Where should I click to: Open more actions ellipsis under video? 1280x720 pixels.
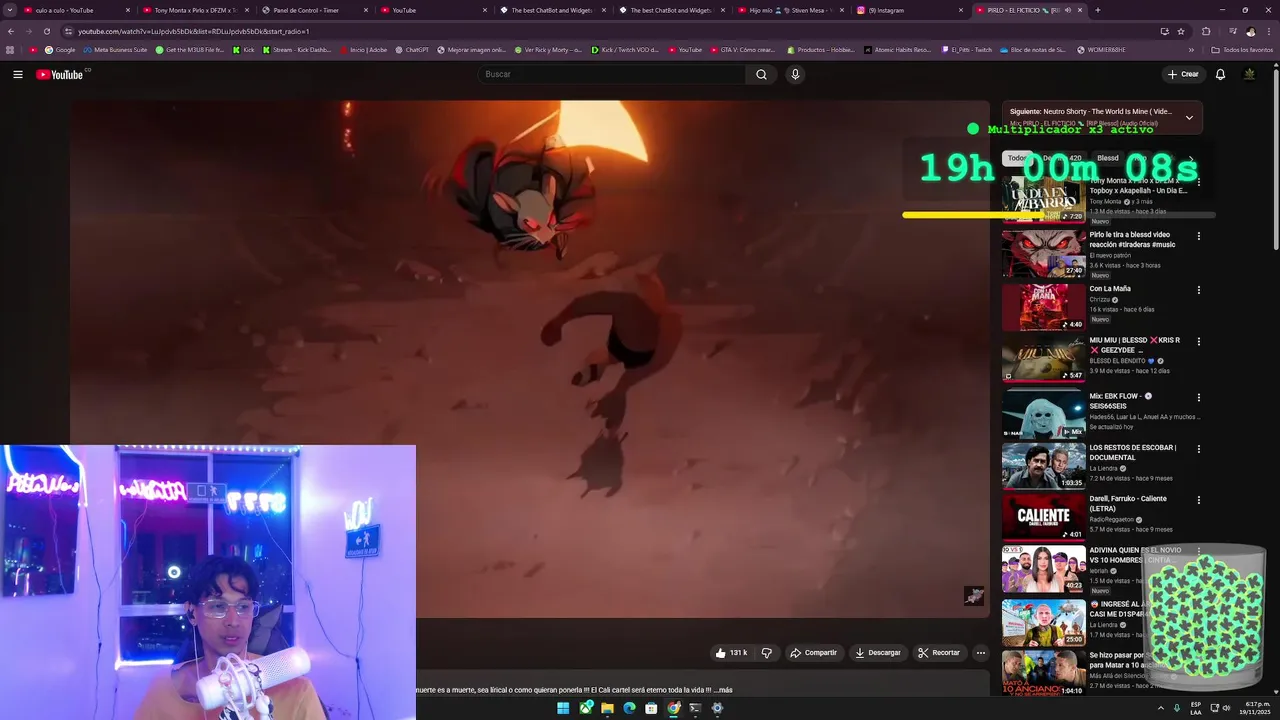pyautogui.click(x=981, y=653)
